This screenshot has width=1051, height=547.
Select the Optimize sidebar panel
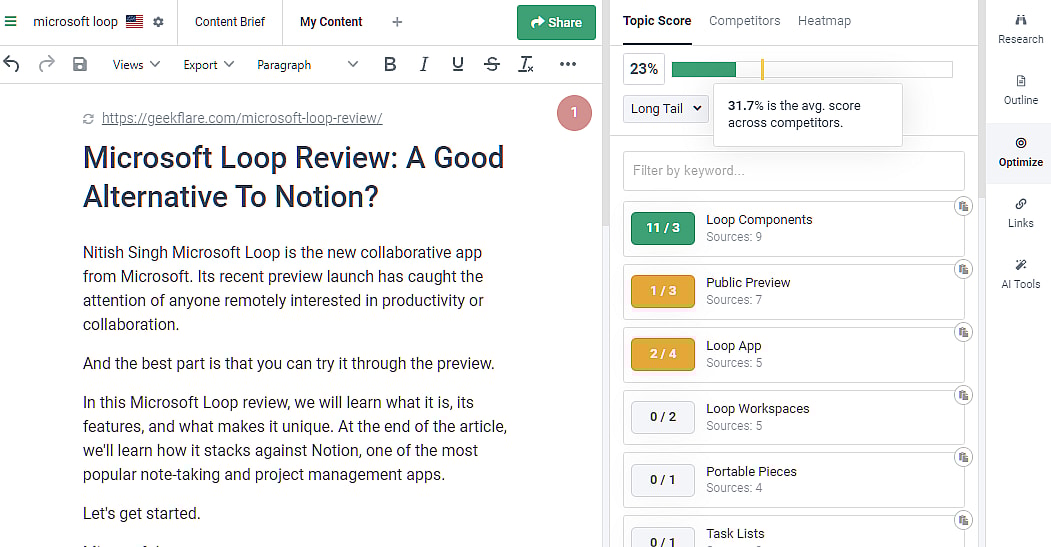[x=1020, y=152]
